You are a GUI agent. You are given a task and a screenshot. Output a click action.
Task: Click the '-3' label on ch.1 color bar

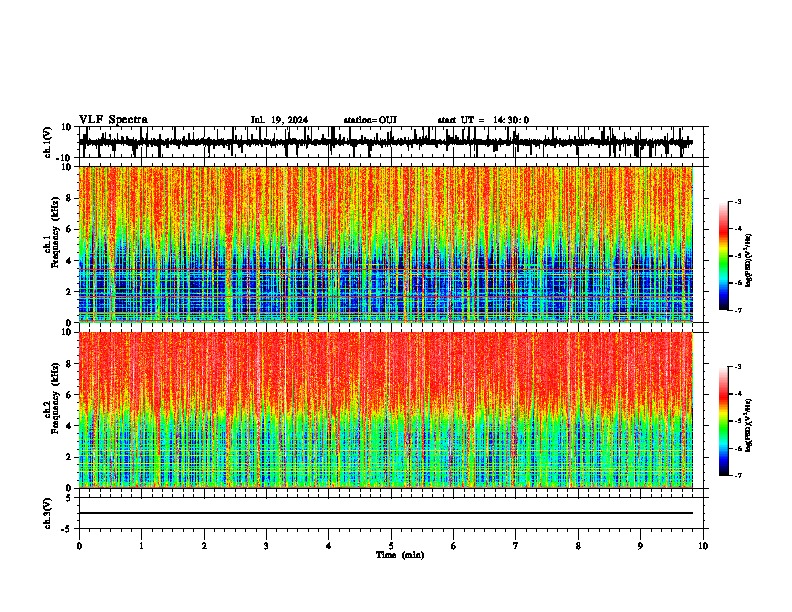[x=738, y=201]
